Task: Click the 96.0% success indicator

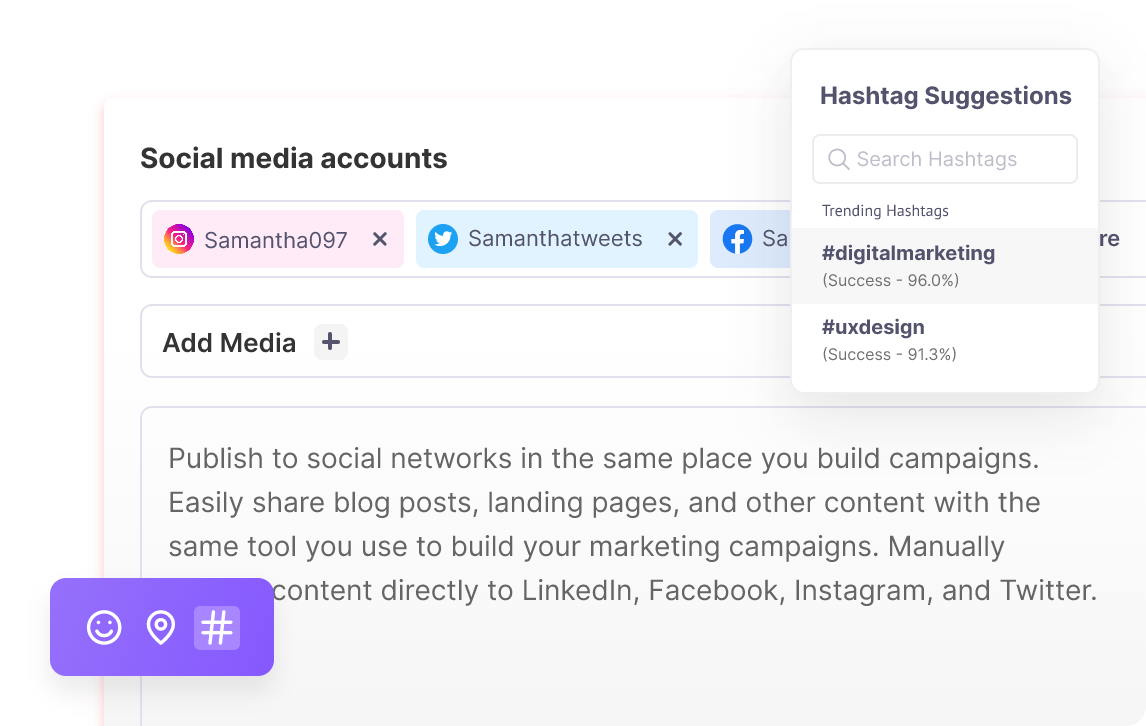Action: 890,280
